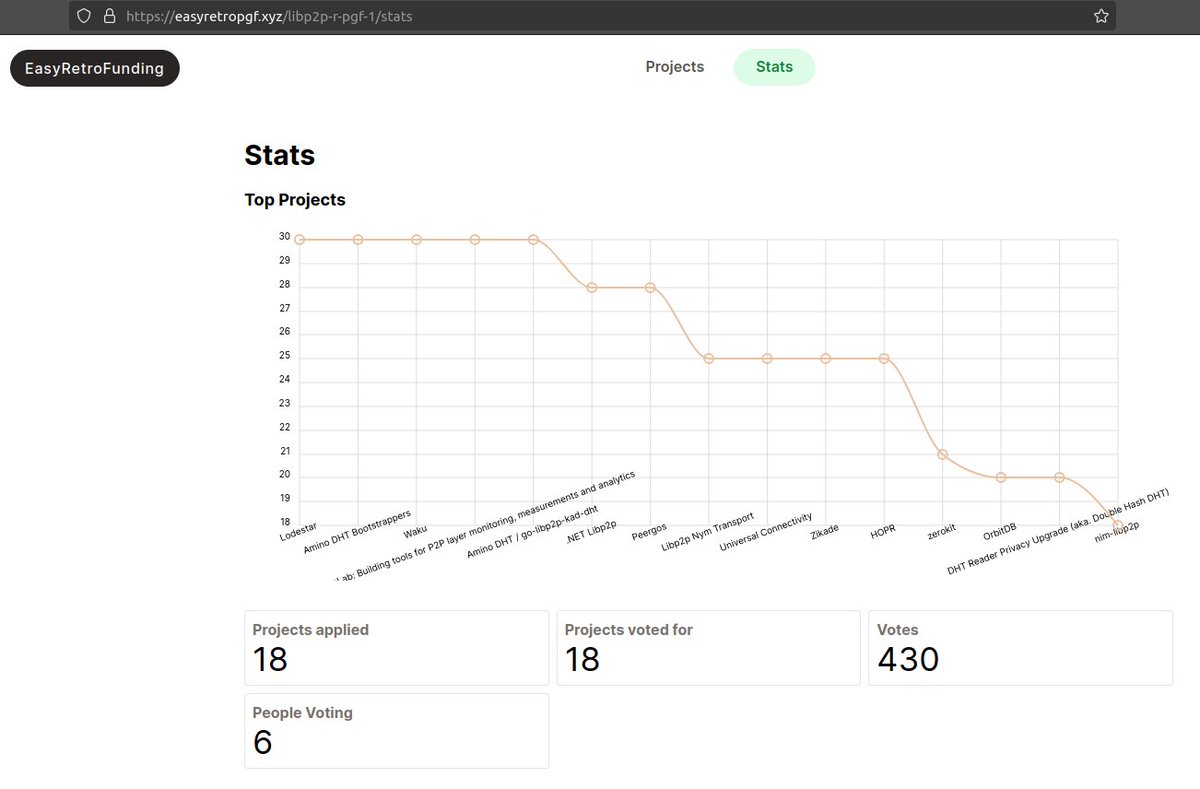Click the '.NET Libp2p' axis label

click(591, 531)
